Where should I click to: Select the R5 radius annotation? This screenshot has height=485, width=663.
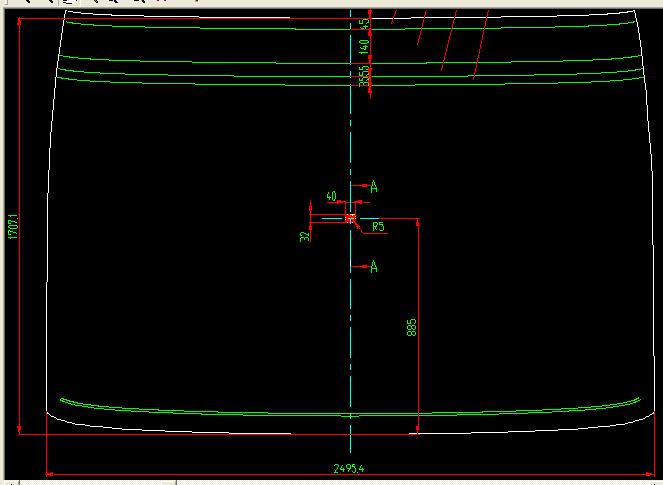pyautogui.click(x=378, y=228)
